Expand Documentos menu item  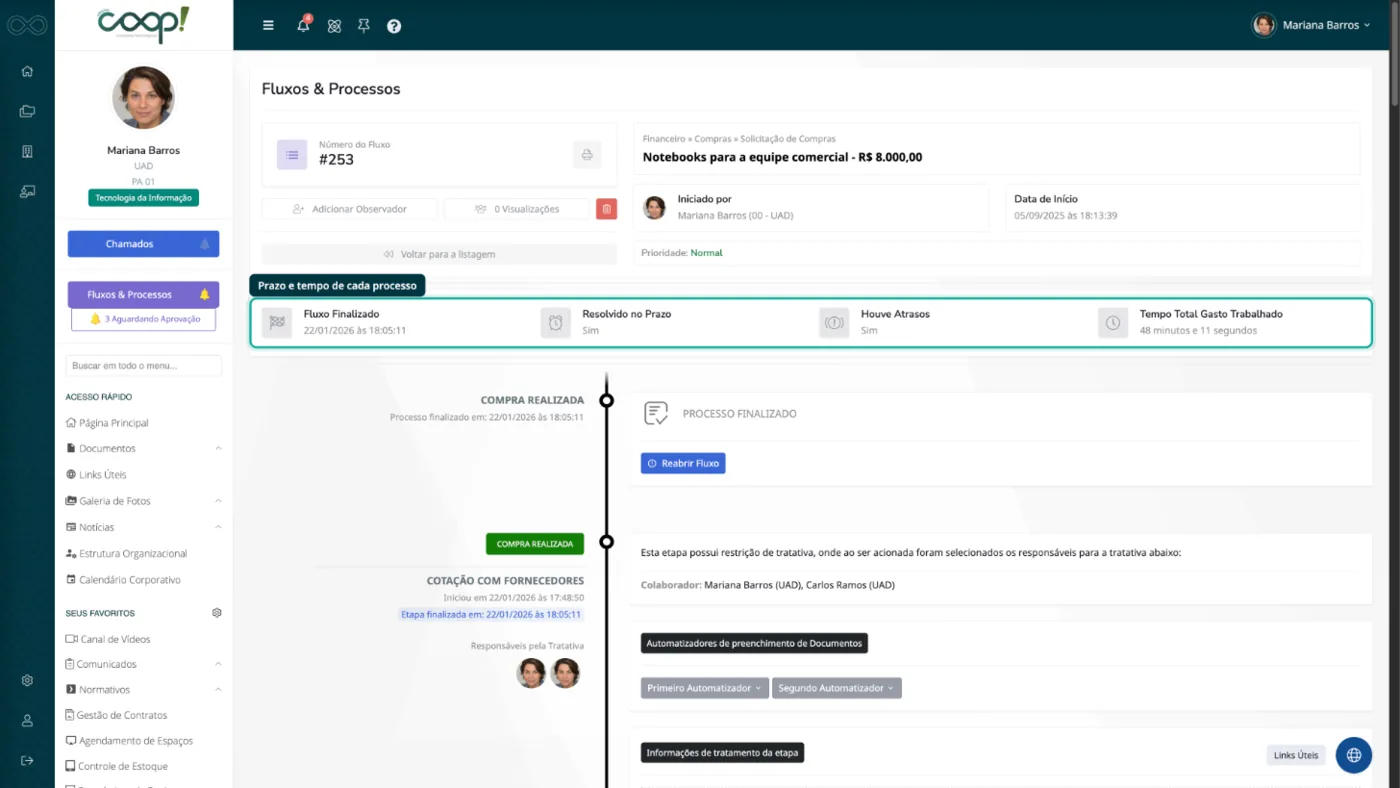(x=144, y=449)
